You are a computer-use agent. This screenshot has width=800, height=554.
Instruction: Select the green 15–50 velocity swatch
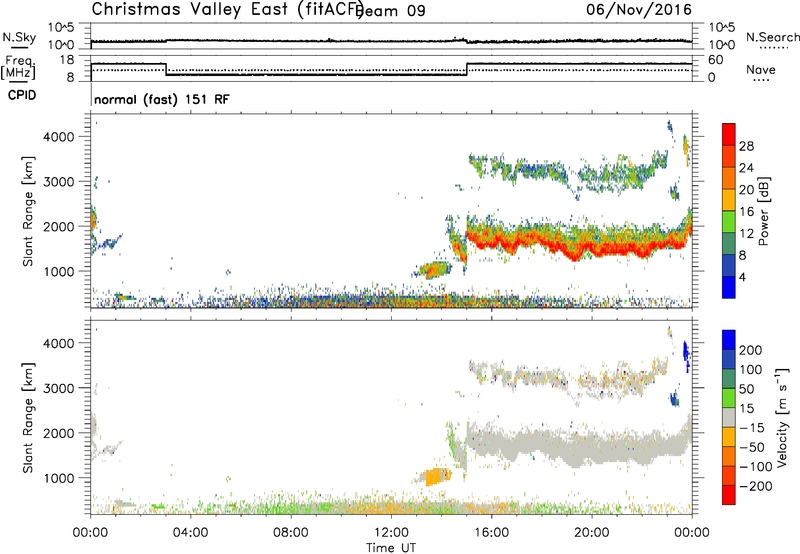click(729, 398)
